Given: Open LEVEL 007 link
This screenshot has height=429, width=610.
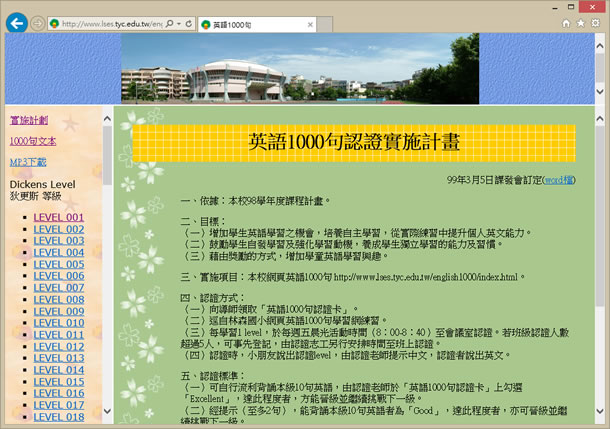Looking at the screenshot, I should click(x=59, y=288).
